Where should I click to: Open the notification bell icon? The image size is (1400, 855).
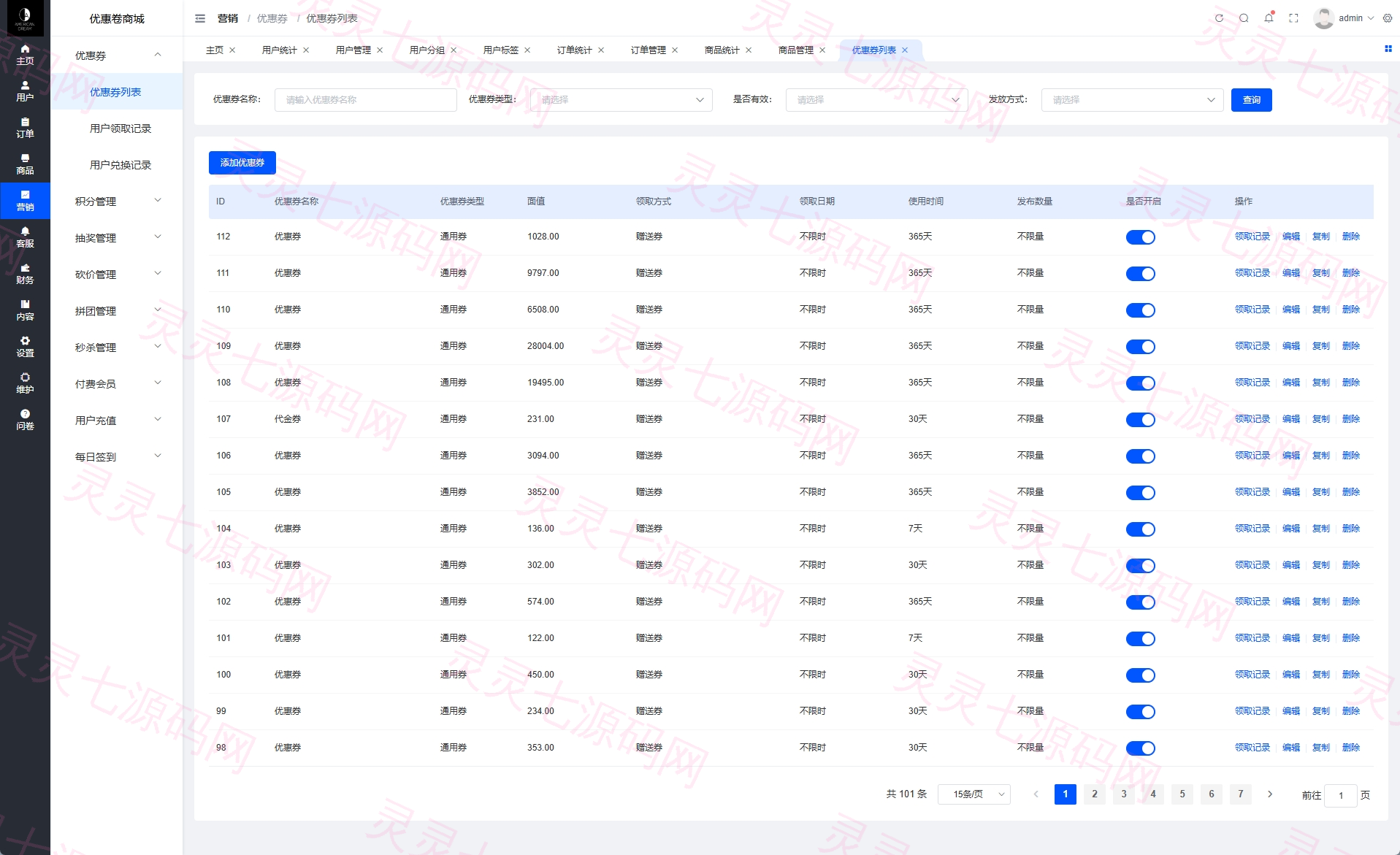(x=1269, y=18)
